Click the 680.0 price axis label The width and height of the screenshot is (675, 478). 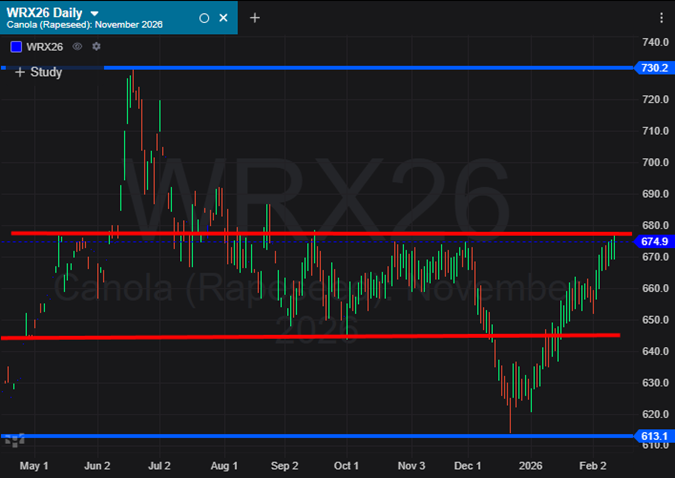click(655, 225)
